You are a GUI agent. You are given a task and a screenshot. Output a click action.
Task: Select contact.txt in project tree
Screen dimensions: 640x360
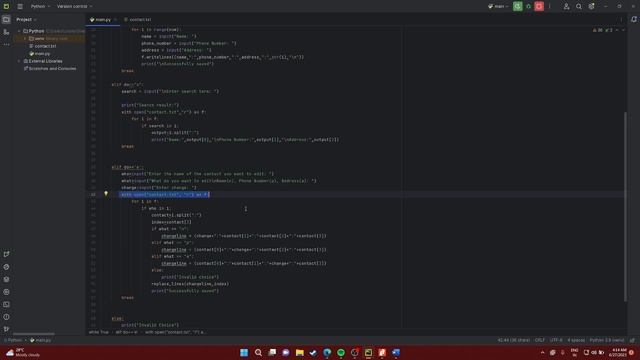click(42, 46)
